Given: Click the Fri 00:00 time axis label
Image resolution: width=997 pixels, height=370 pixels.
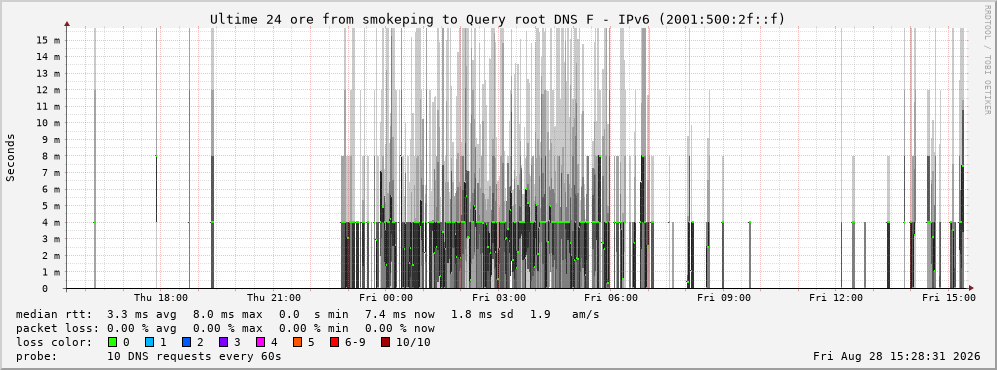Looking at the screenshot, I should tap(386, 298).
